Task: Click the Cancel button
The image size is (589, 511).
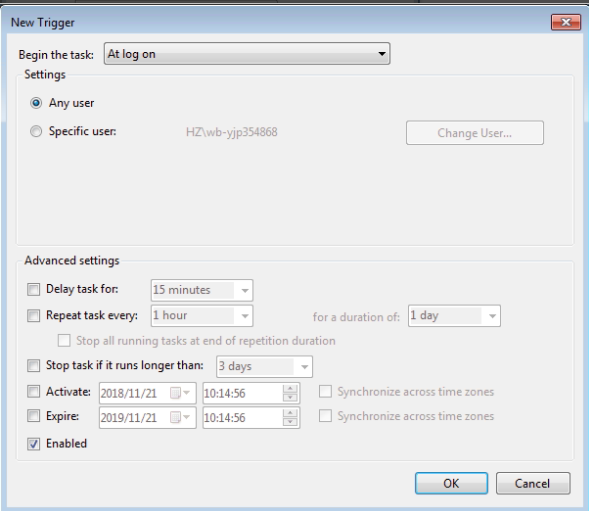Action: point(533,483)
